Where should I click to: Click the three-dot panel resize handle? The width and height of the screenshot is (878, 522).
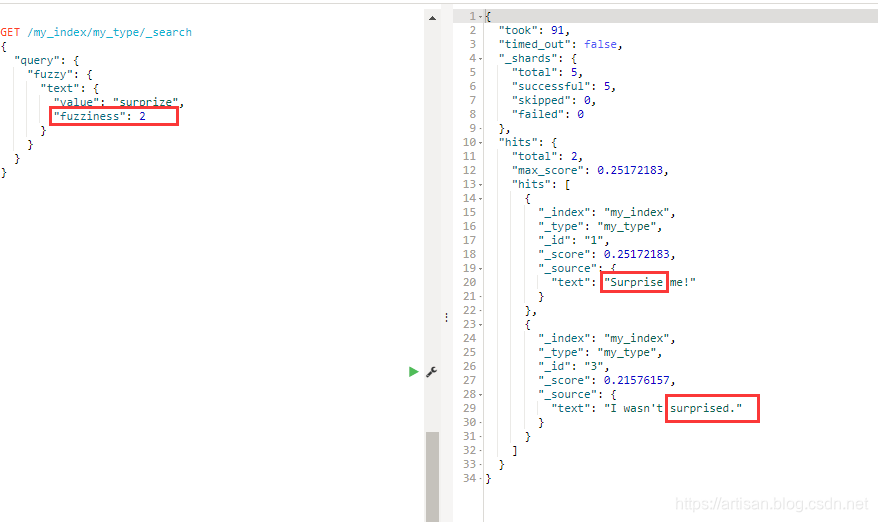point(446,318)
